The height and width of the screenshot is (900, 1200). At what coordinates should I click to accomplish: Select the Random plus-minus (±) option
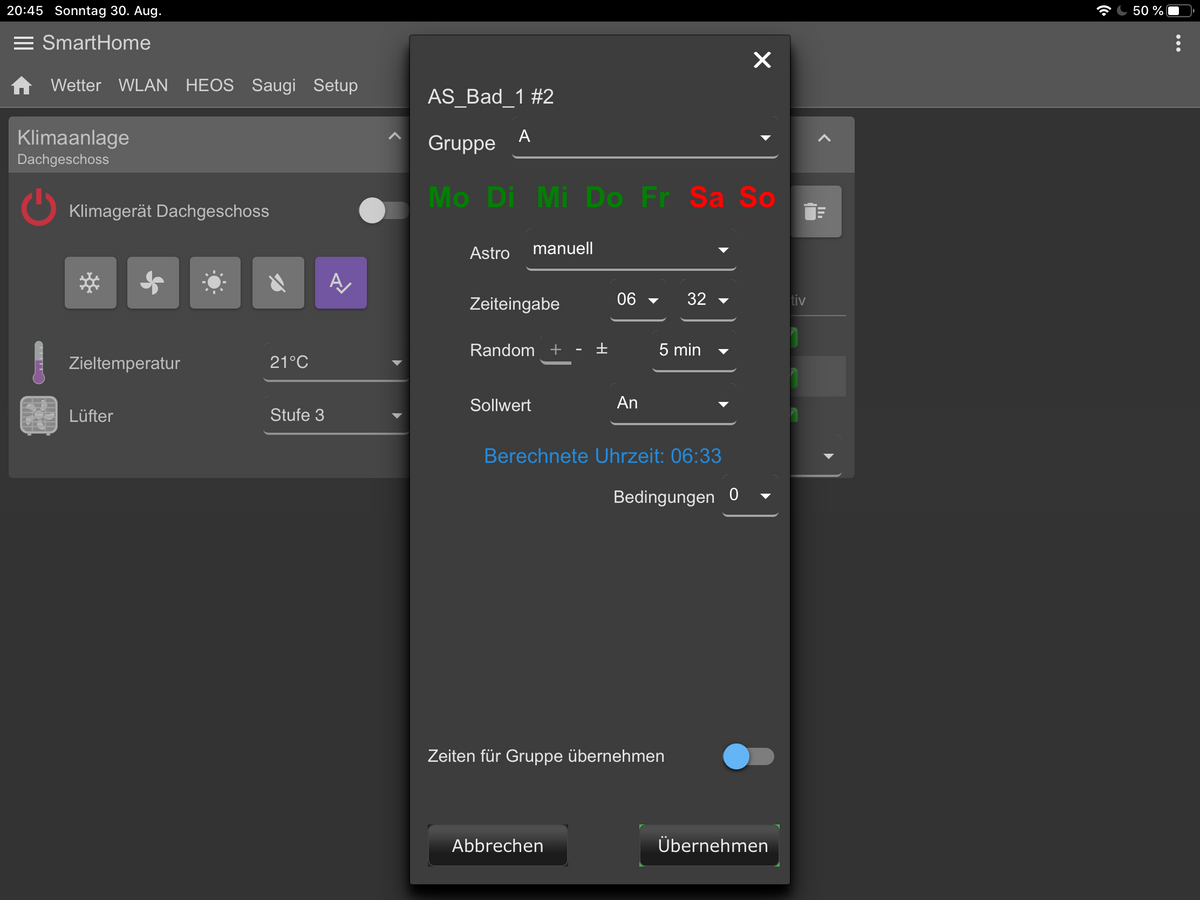click(602, 350)
